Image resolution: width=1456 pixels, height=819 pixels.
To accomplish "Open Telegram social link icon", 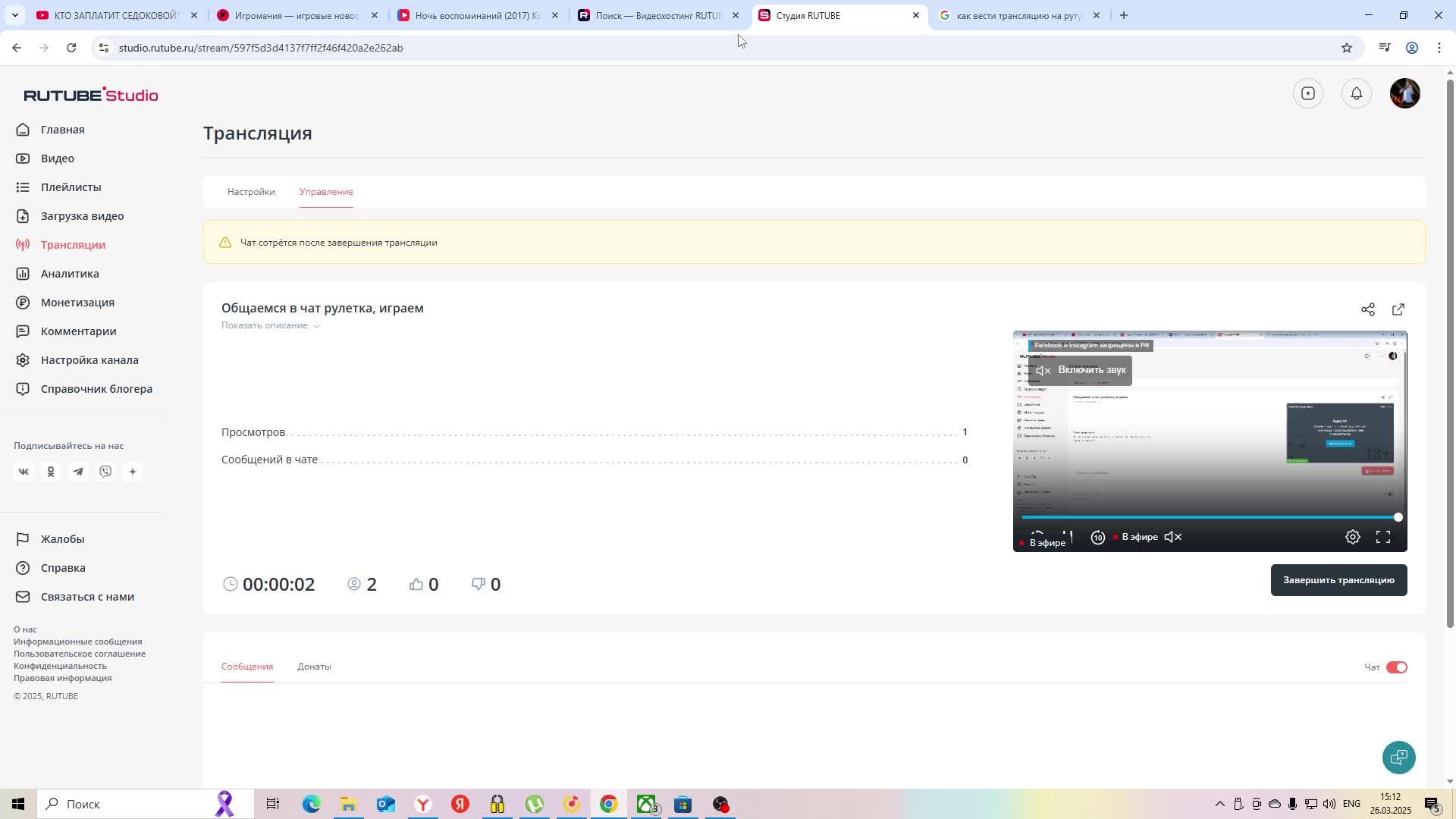I will tap(78, 472).
